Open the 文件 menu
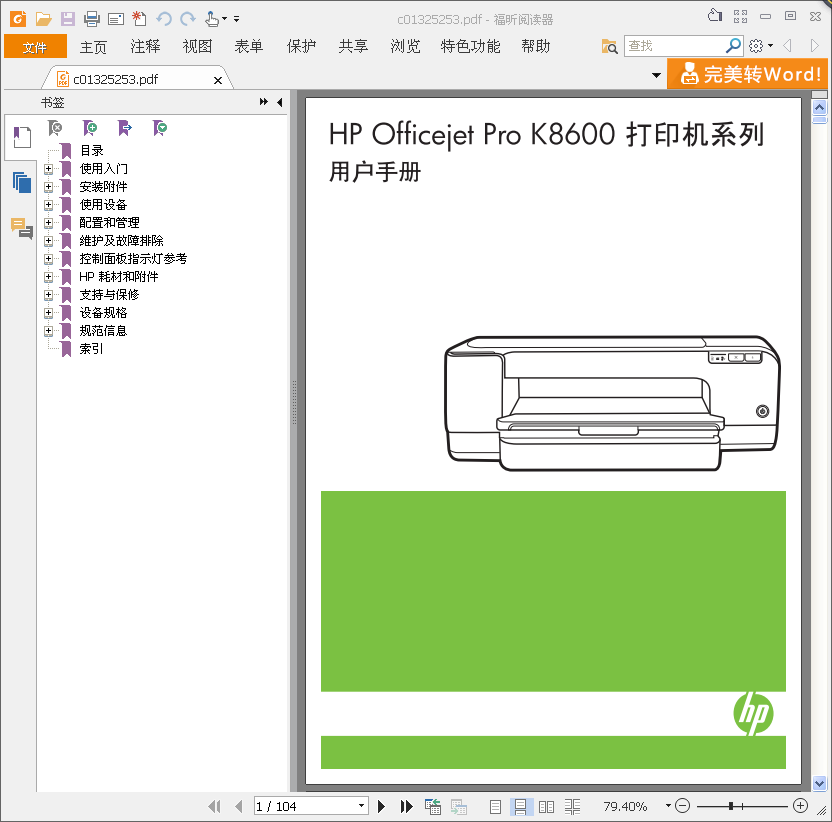This screenshot has width=832, height=822. click(x=35, y=47)
